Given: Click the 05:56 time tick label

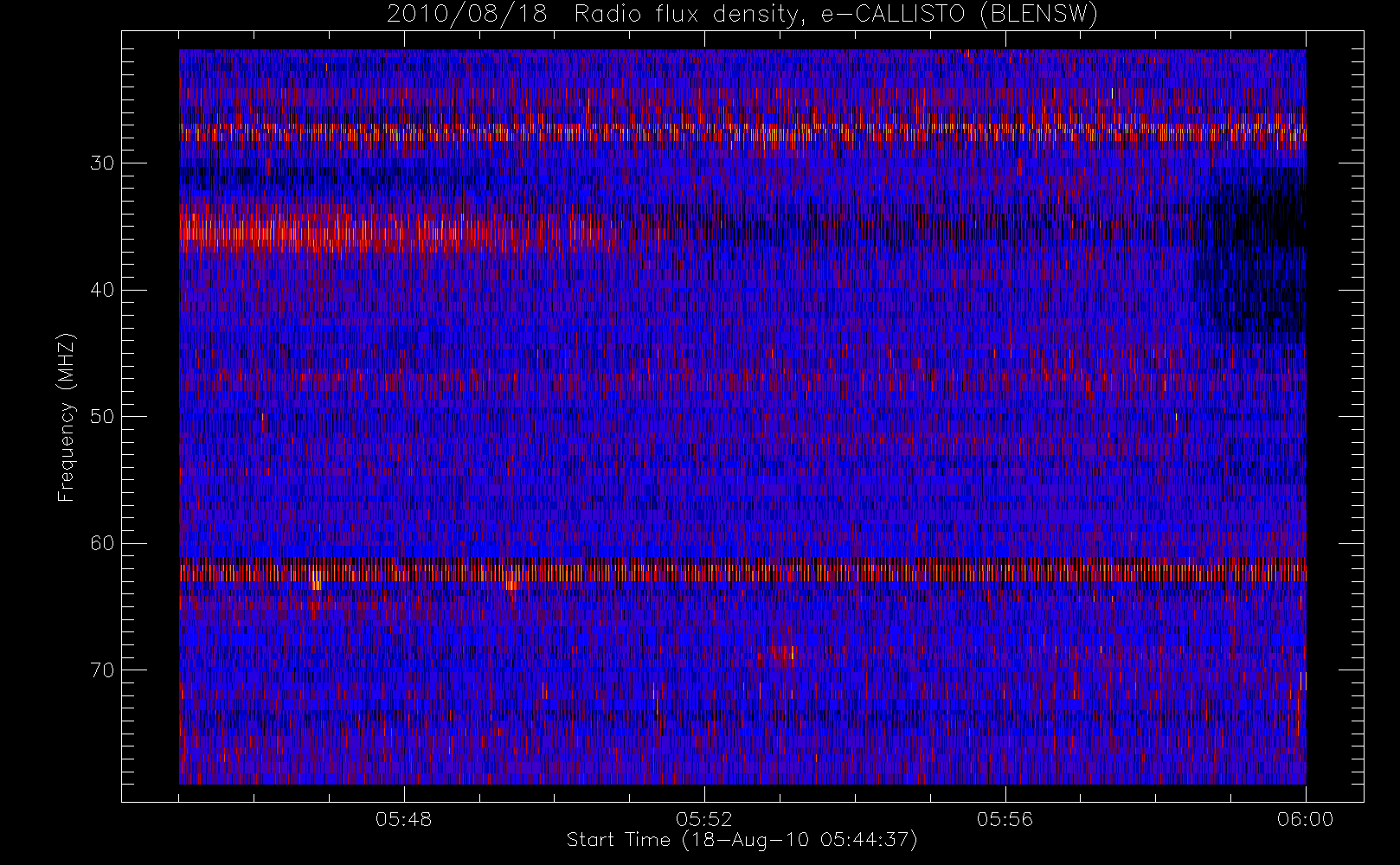Looking at the screenshot, I should (x=1005, y=819).
